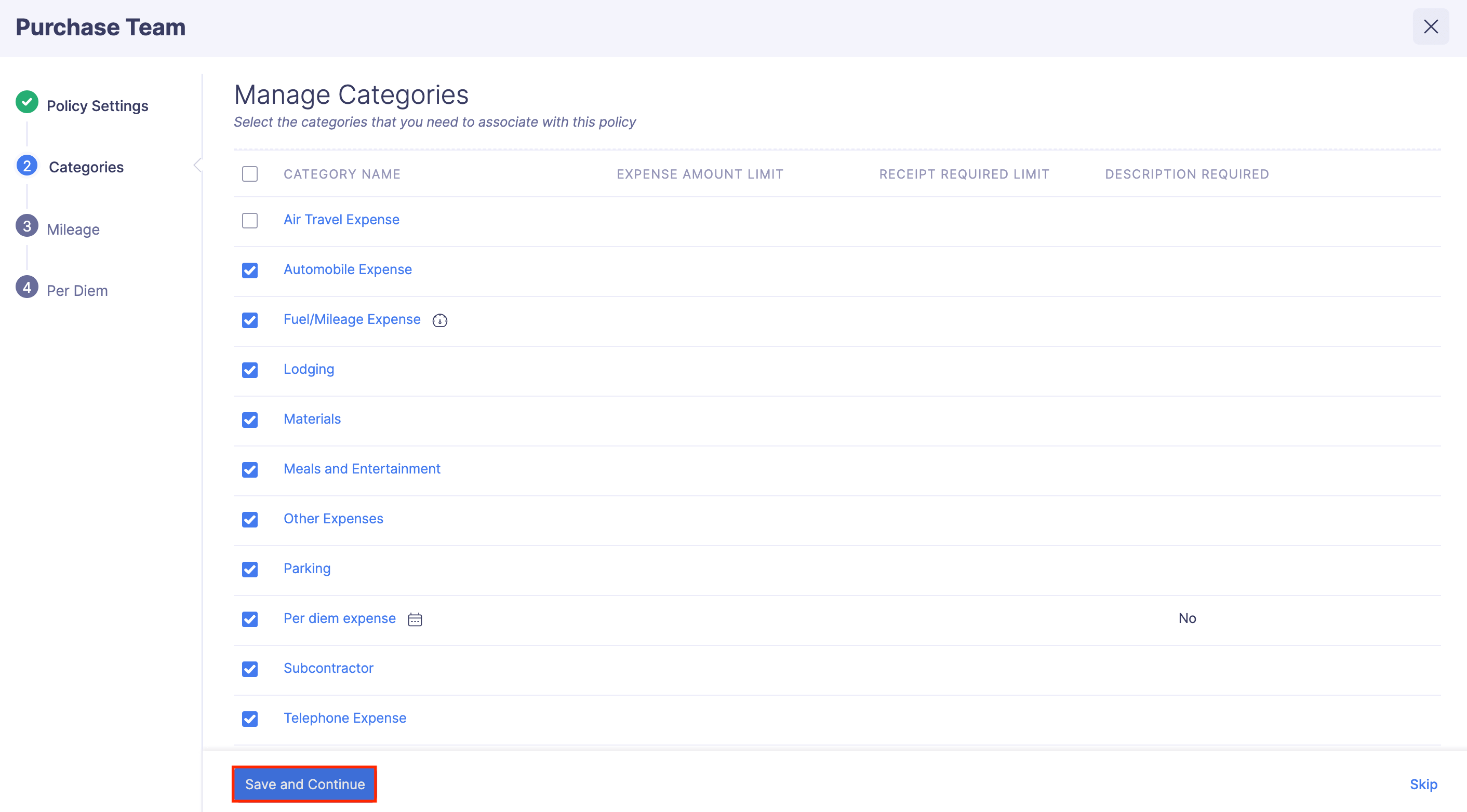Click Save and Continue button
This screenshot has height=812, width=1467.
305,783
